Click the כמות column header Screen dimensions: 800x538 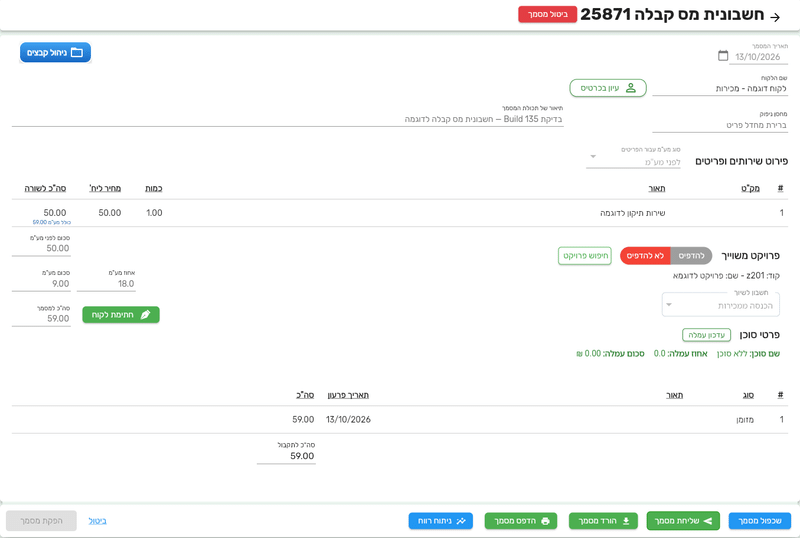tap(154, 188)
